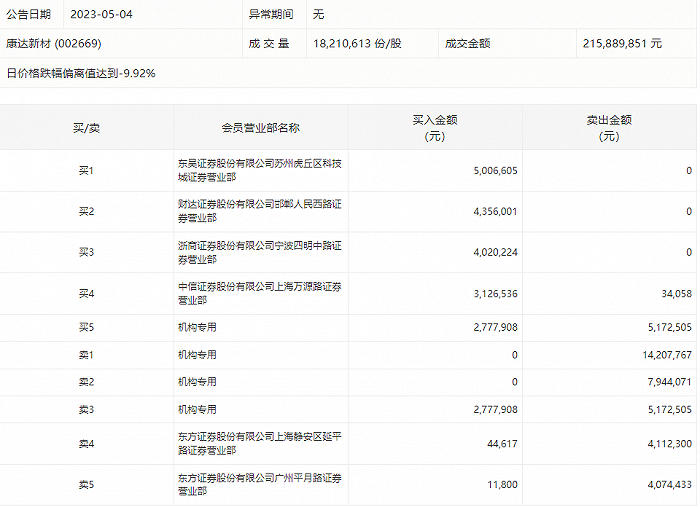Click the 日价格跌幅偏离值达到-9.92% notice text
Screen dimensions: 700x507
(81, 73)
